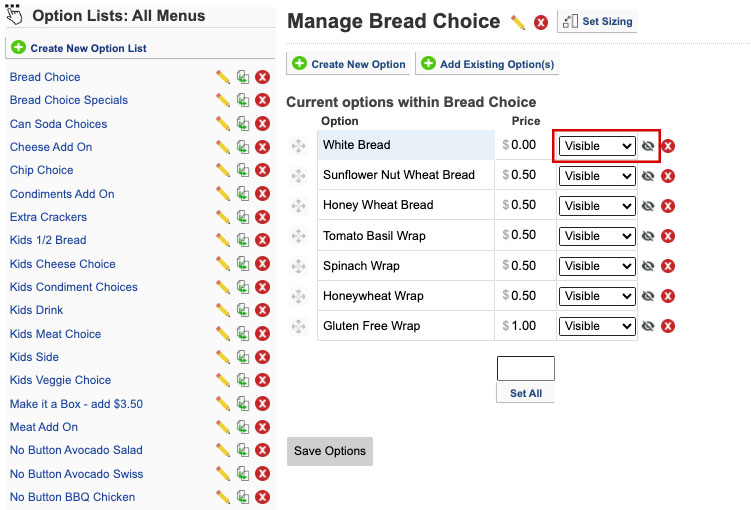Copy the Chip Choice option list
Image resolution: width=751 pixels, height=510 pixels.
tap(243, 170)
